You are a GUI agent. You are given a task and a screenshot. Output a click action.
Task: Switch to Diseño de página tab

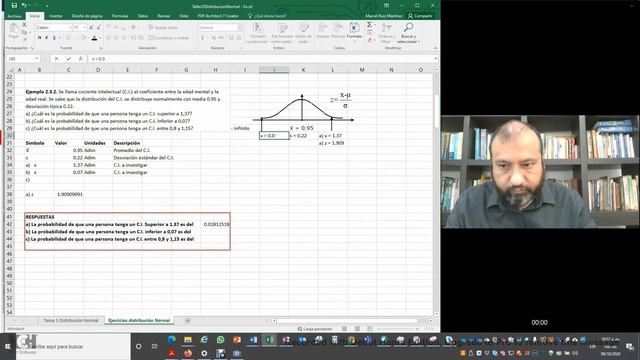(x=87, y=16)
